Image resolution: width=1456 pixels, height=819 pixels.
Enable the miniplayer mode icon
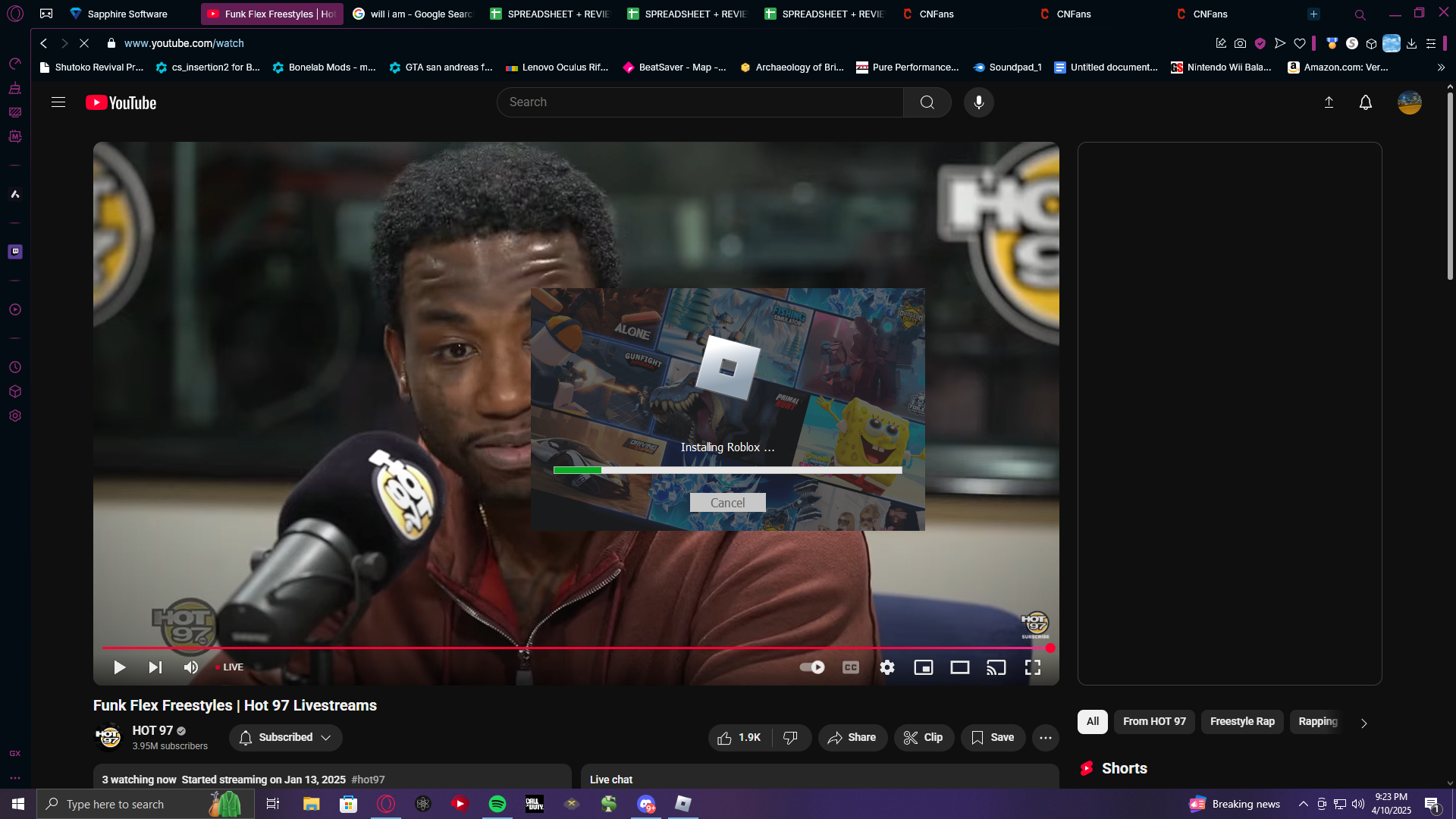click(923, 667)
